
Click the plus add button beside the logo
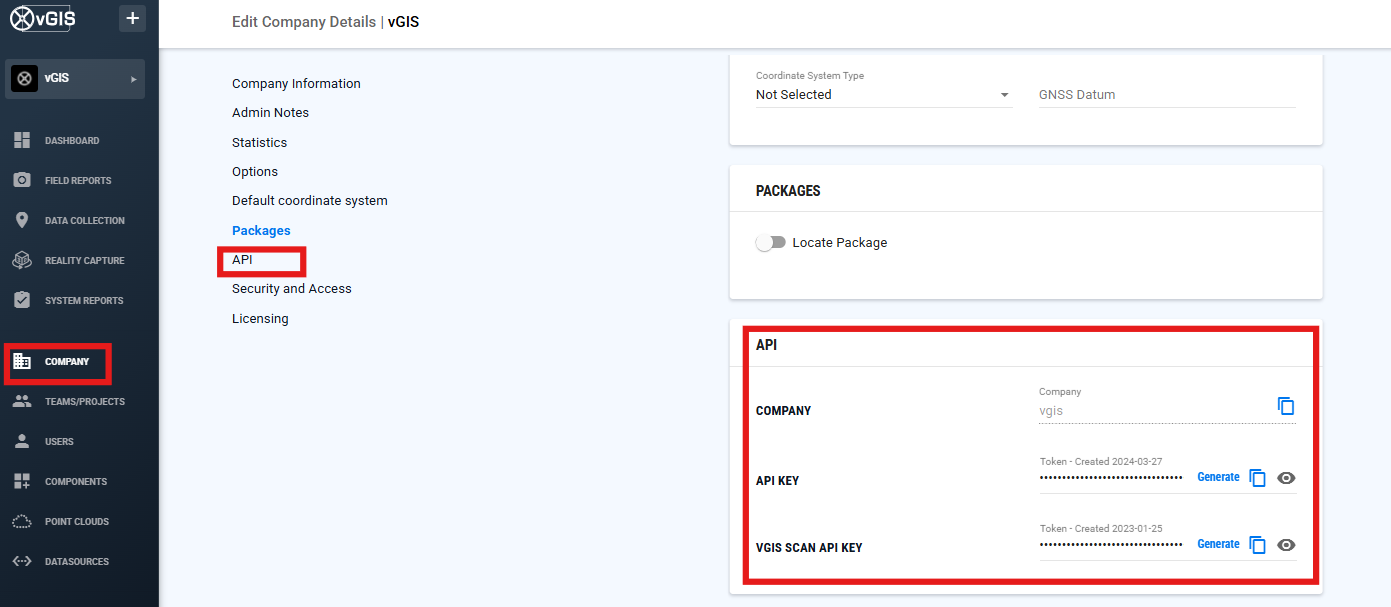(132, 18)
